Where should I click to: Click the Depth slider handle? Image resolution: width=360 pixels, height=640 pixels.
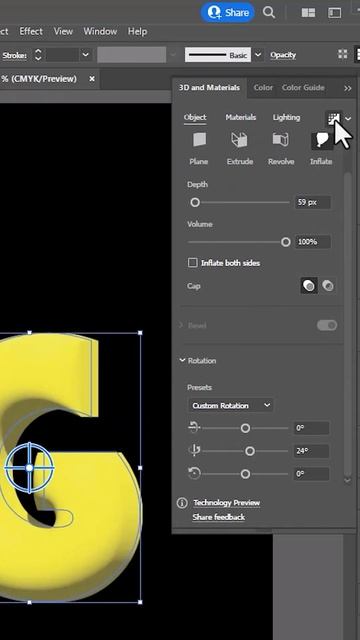(195, 202)
